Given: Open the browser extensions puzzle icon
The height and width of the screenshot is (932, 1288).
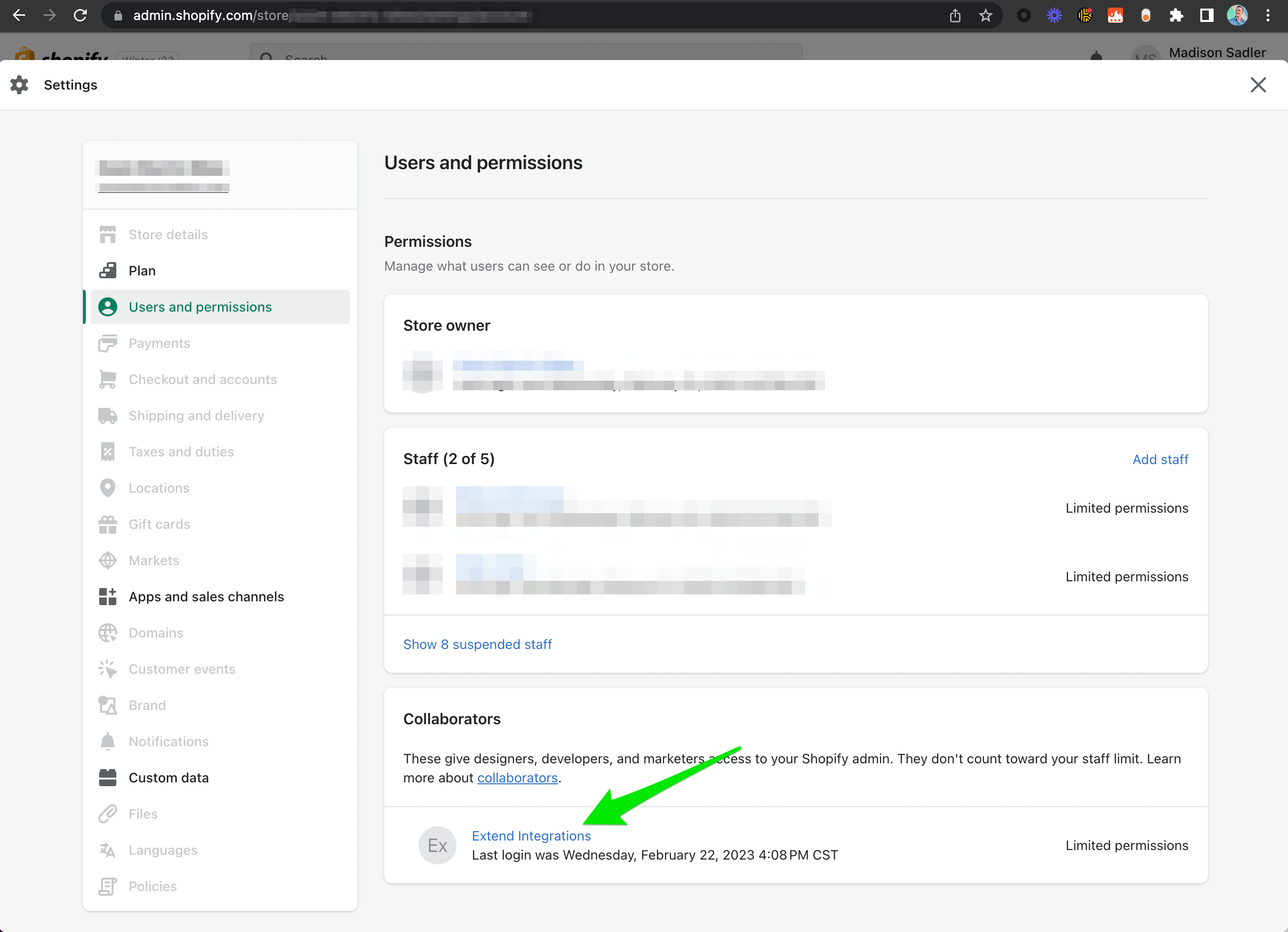Looking at the screenshot, I should [1176, 15].
